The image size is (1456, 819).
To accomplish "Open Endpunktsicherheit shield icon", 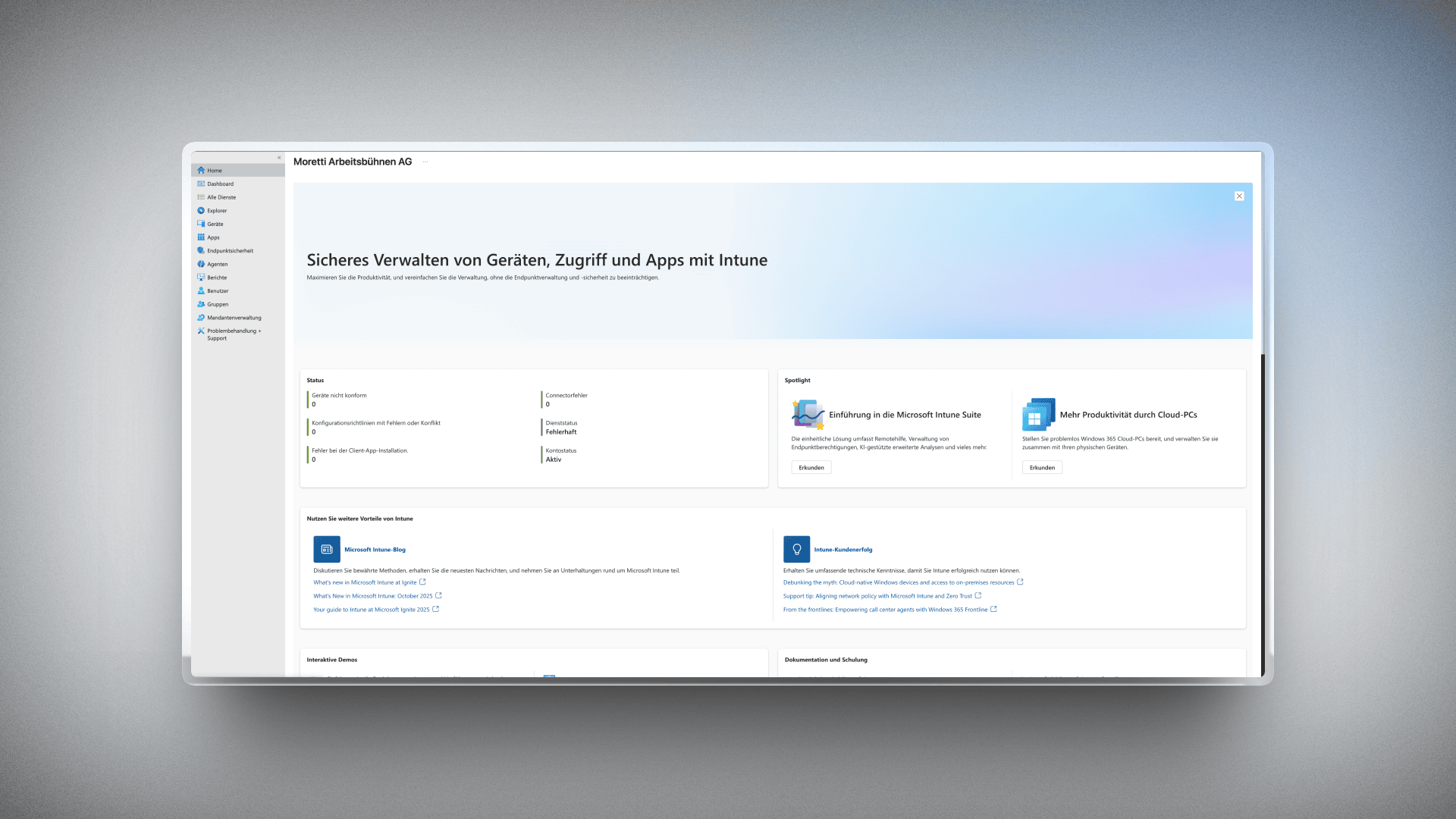I will (x=201, y=251).
